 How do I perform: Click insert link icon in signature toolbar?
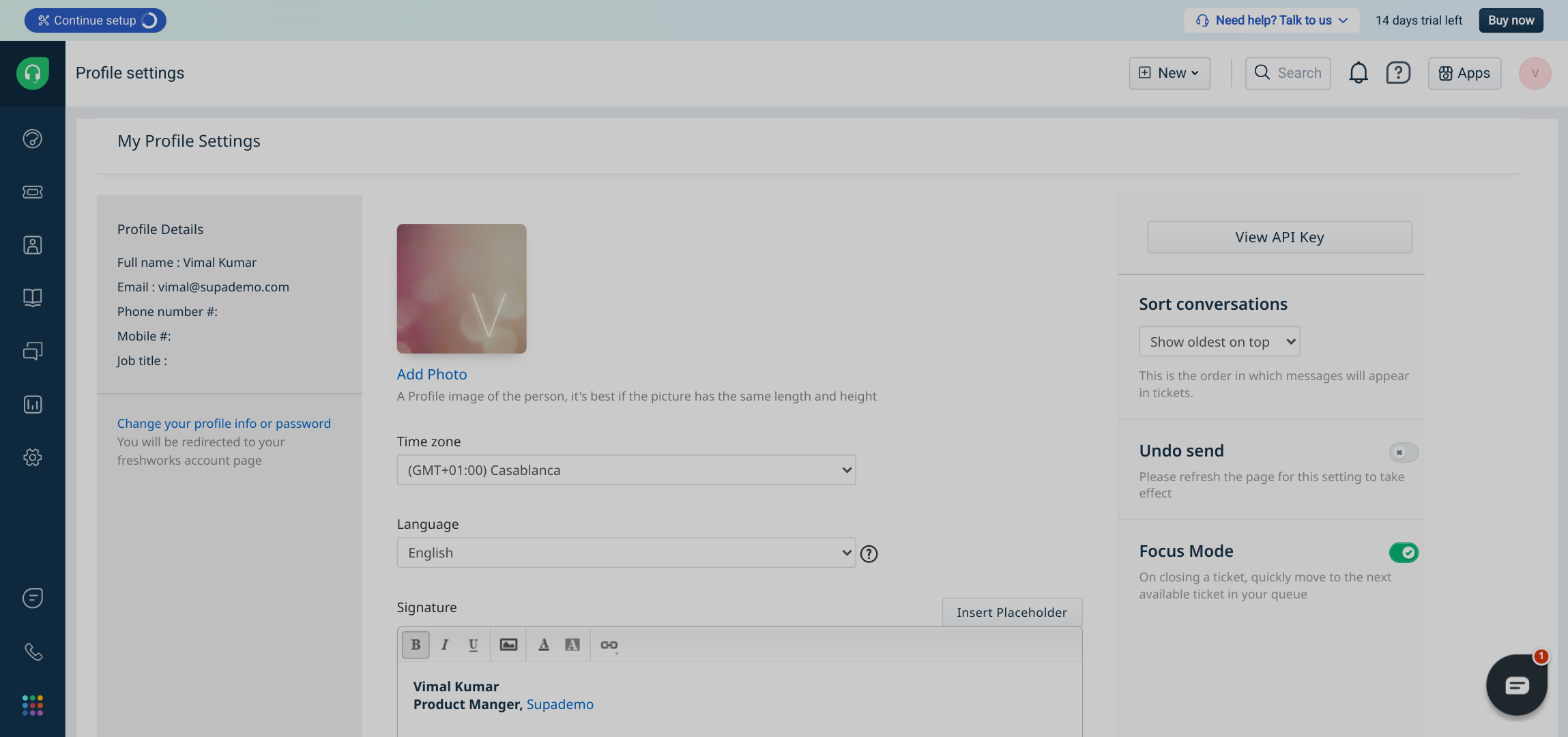609,645
